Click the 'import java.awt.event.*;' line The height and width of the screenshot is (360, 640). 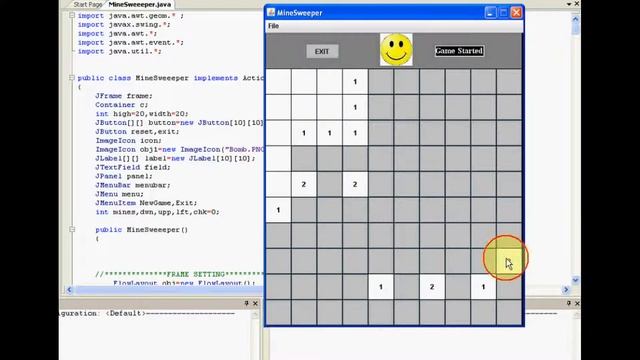pyautogui.click(x=131, y=42)
